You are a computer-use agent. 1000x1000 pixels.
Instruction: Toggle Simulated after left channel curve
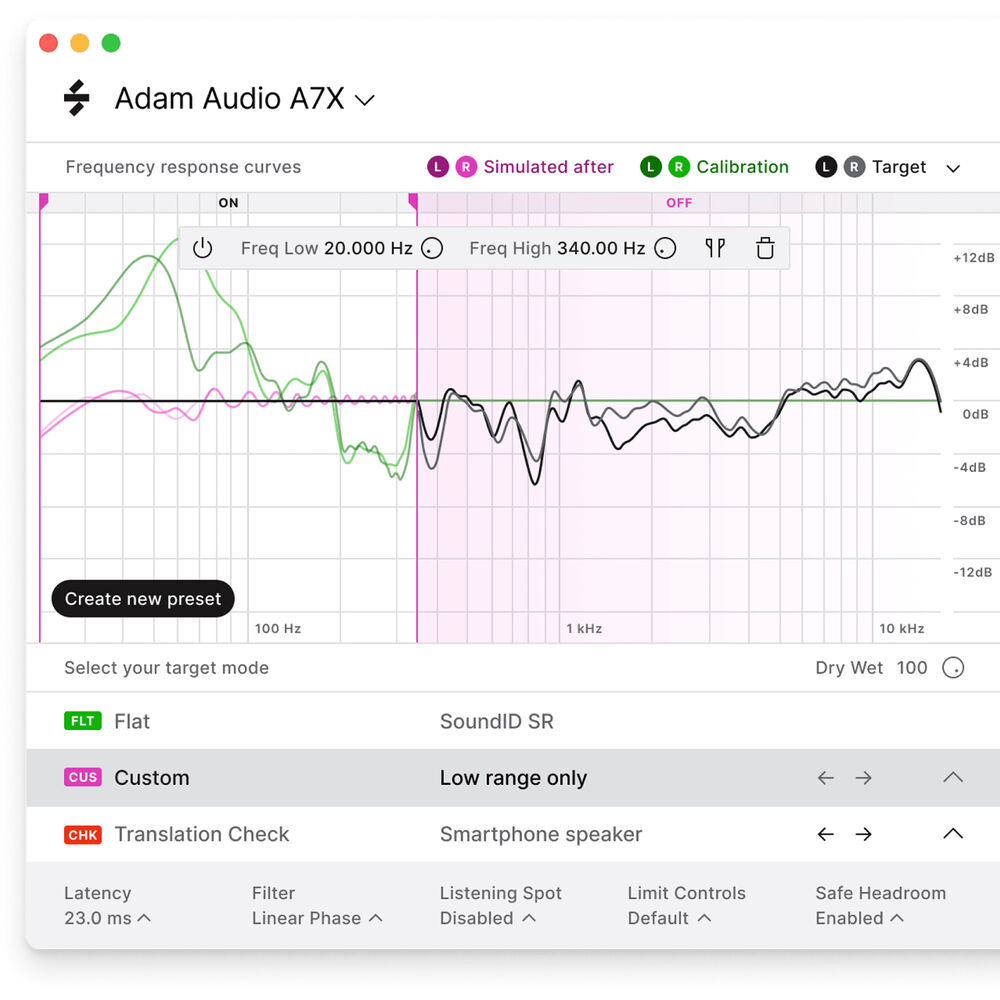point(437,167)
